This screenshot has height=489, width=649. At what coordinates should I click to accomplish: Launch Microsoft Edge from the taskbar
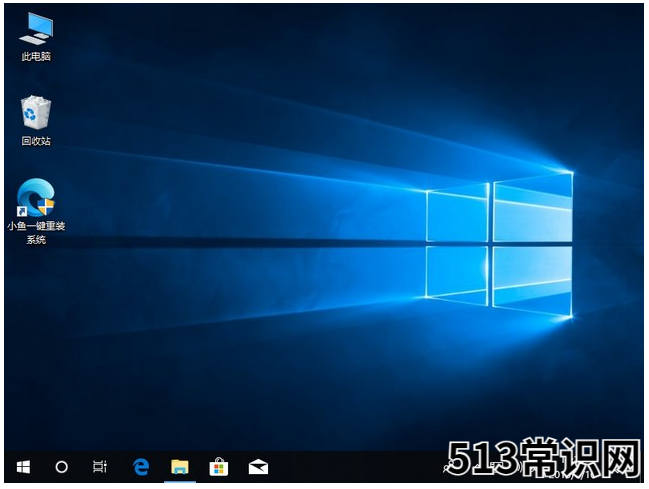tap(141, 466)
